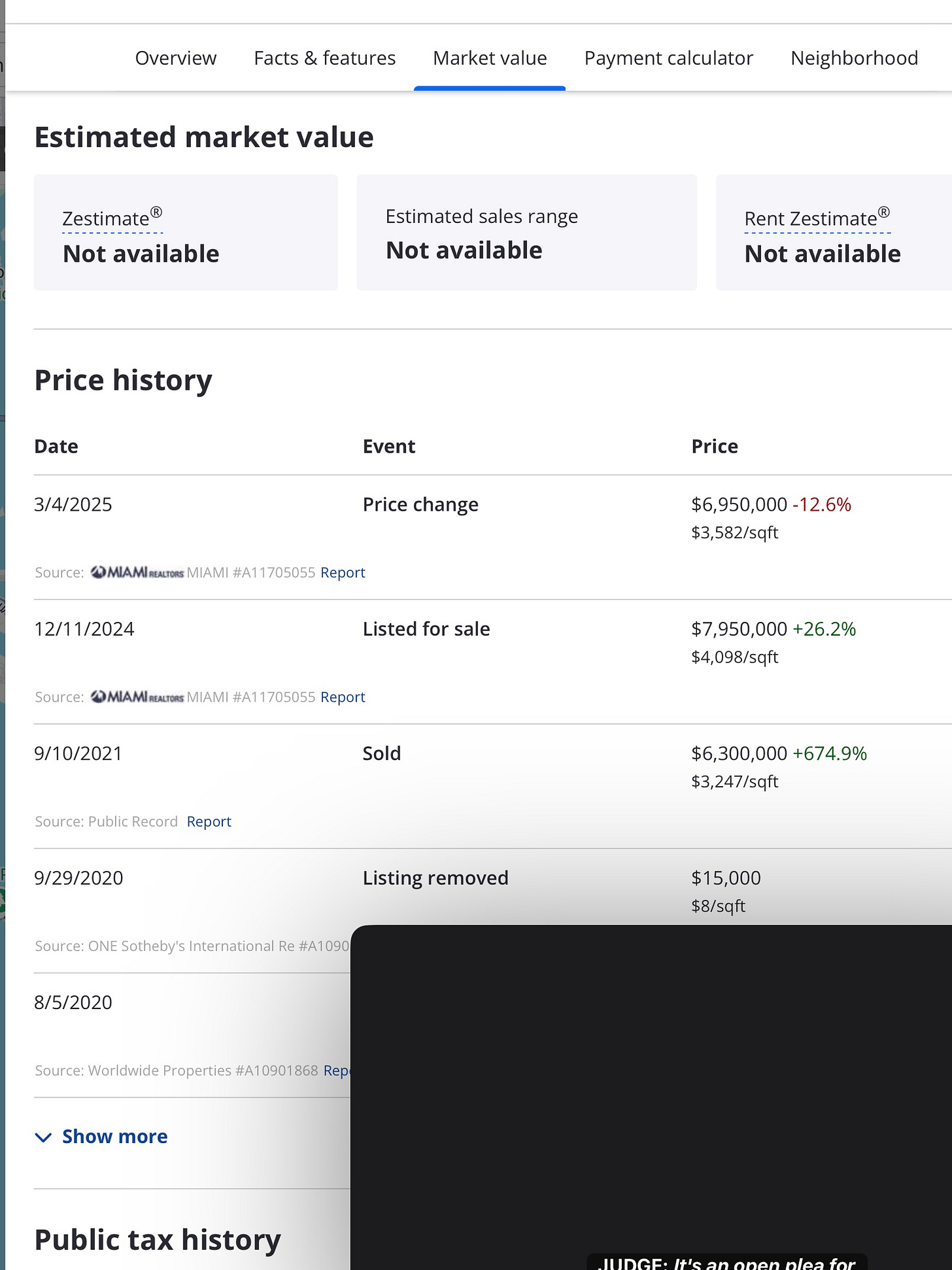Select the Market value tab
Image resolution: width=952 pixels, height=1270 pixels.
490,58
